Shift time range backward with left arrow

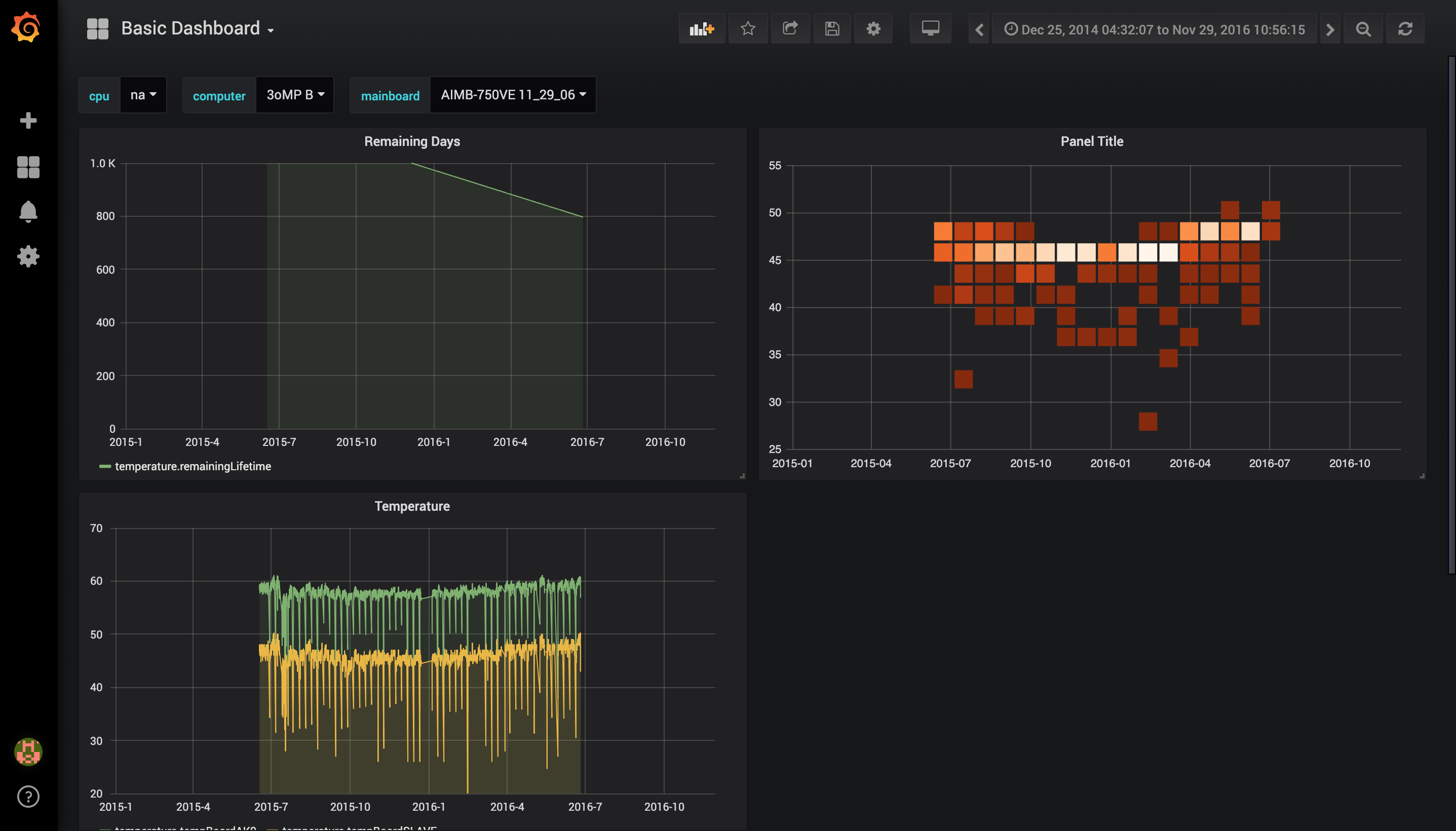[x=979, y=29]
